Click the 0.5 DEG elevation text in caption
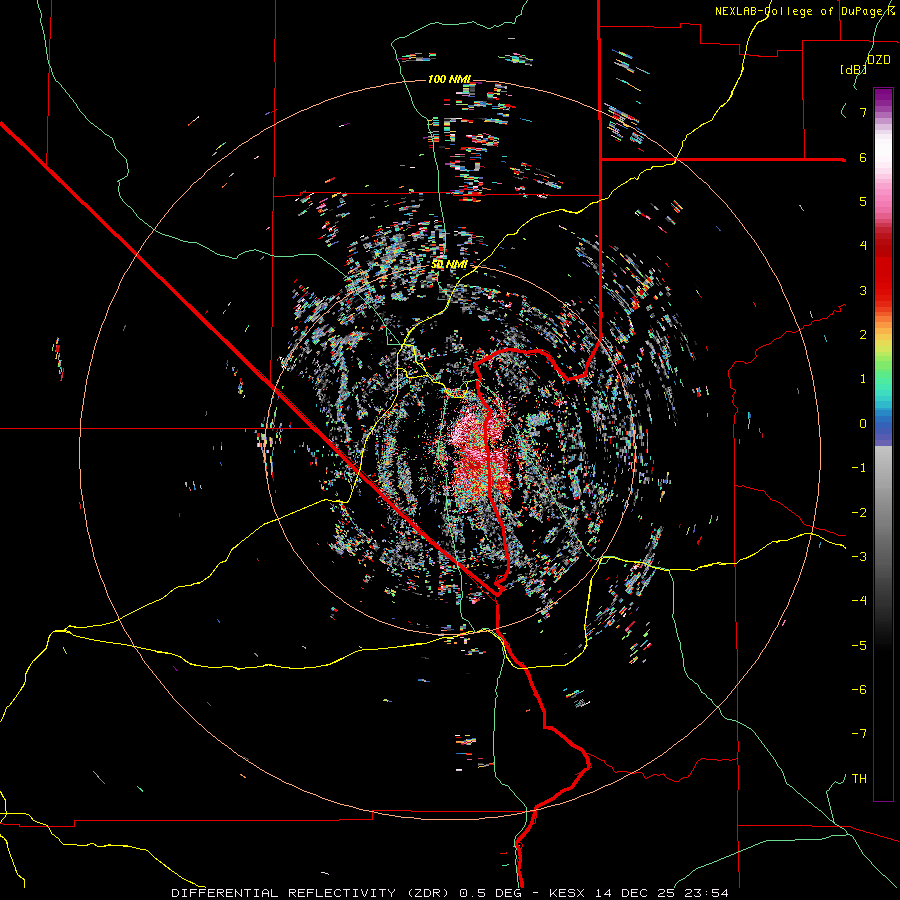This screenshot has width=900, height=900. tap(490, 893)
